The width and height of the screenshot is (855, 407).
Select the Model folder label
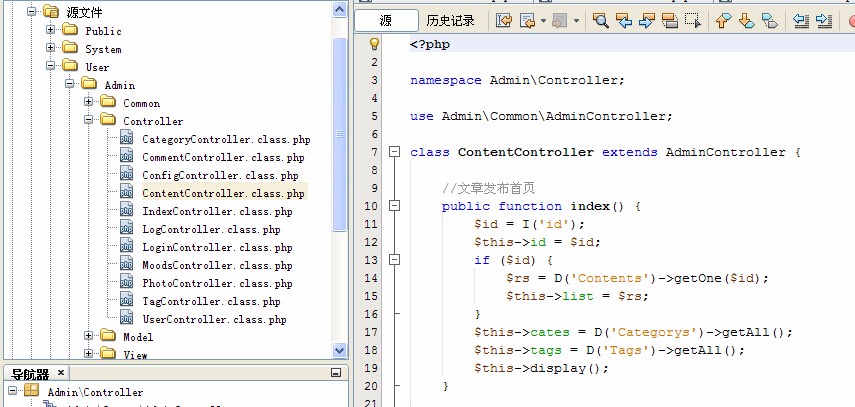[138, 337]
